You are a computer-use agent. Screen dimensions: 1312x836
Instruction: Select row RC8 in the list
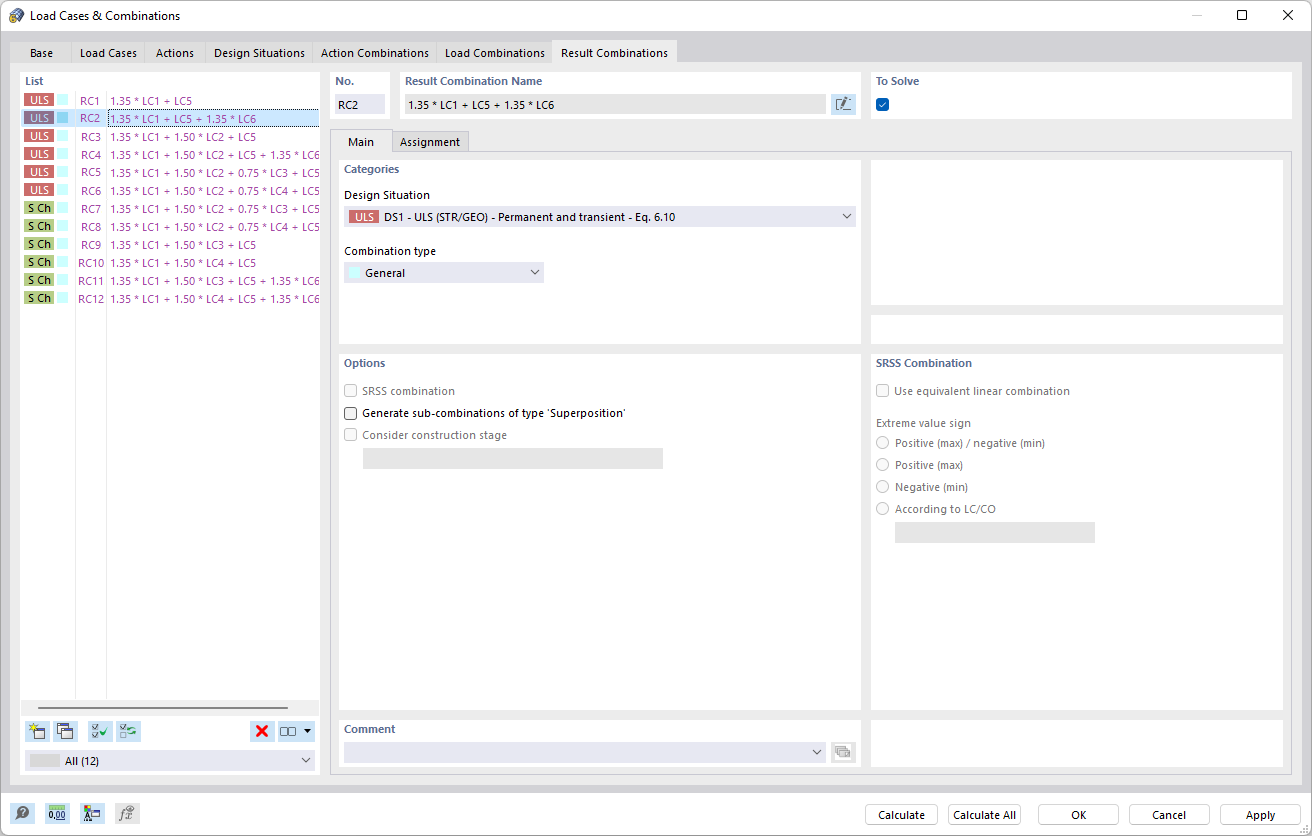tap(170, 226)
